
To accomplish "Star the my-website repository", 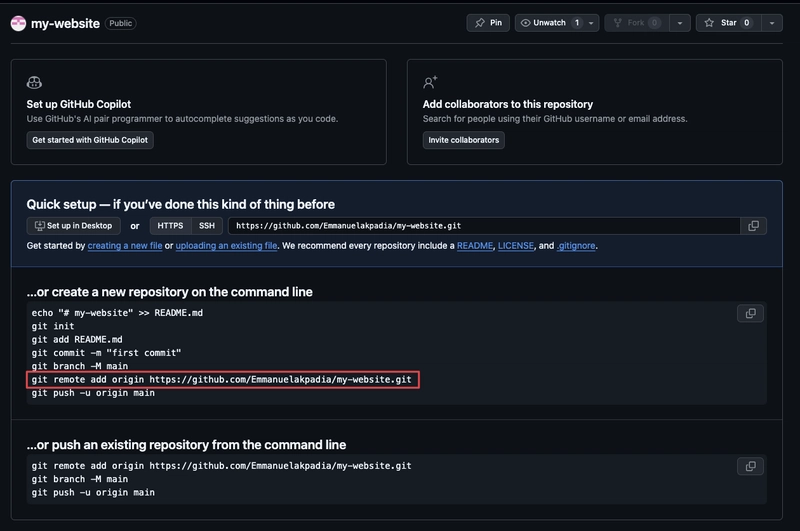I will (729, 23).
